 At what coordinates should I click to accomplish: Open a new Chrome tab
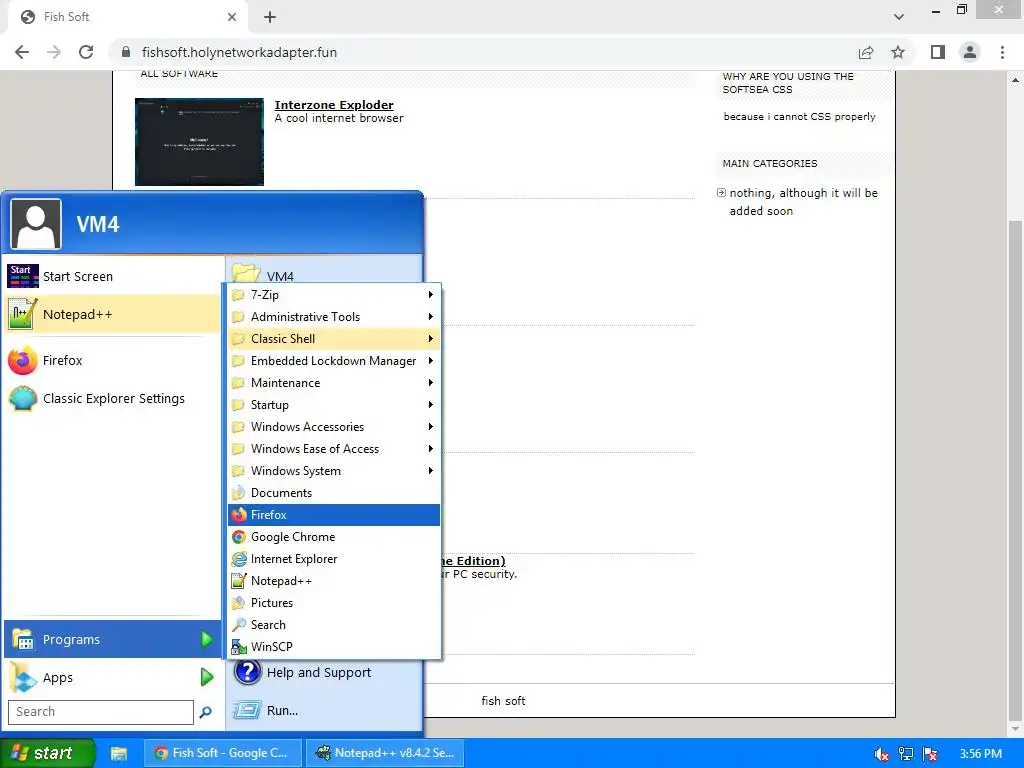[x=270, y=17]
